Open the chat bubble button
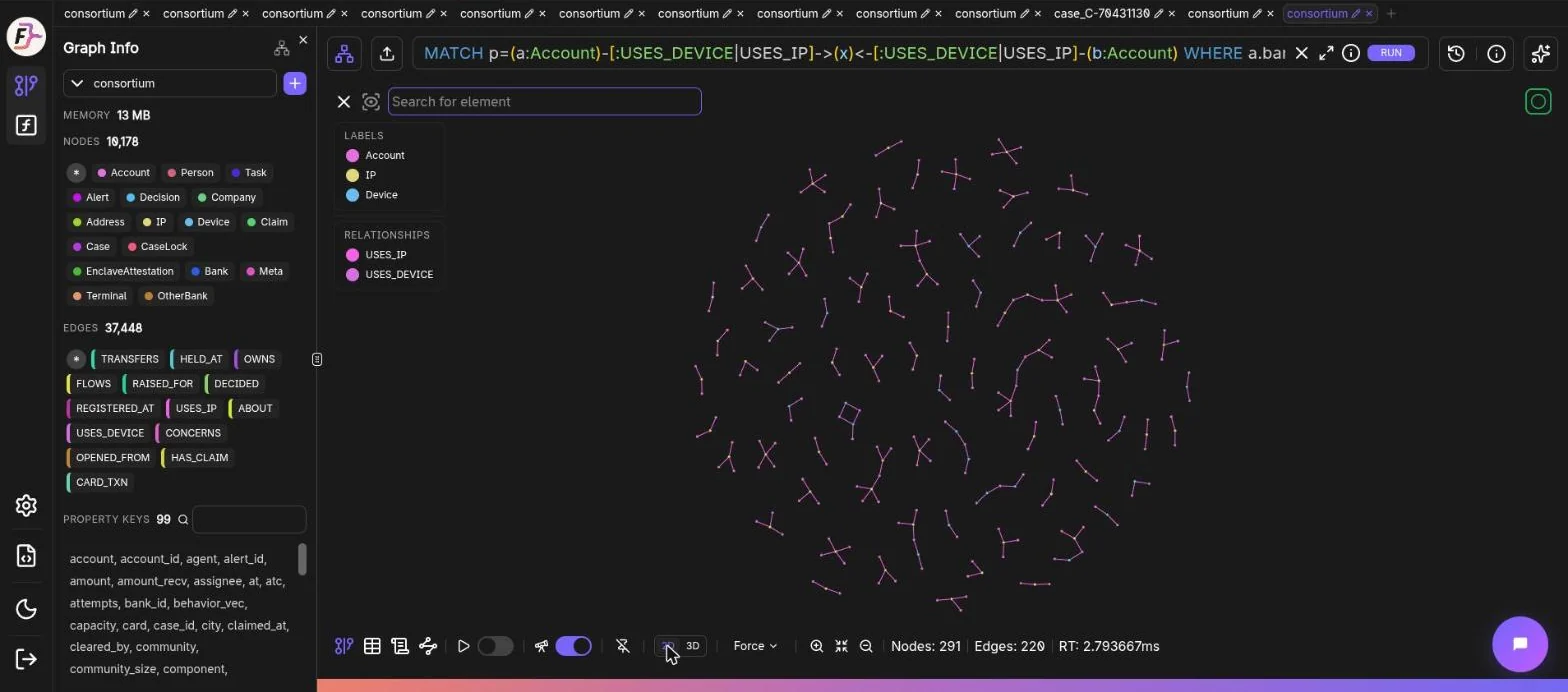This screenshot has width=1568, height=692. coord(1520,644)
